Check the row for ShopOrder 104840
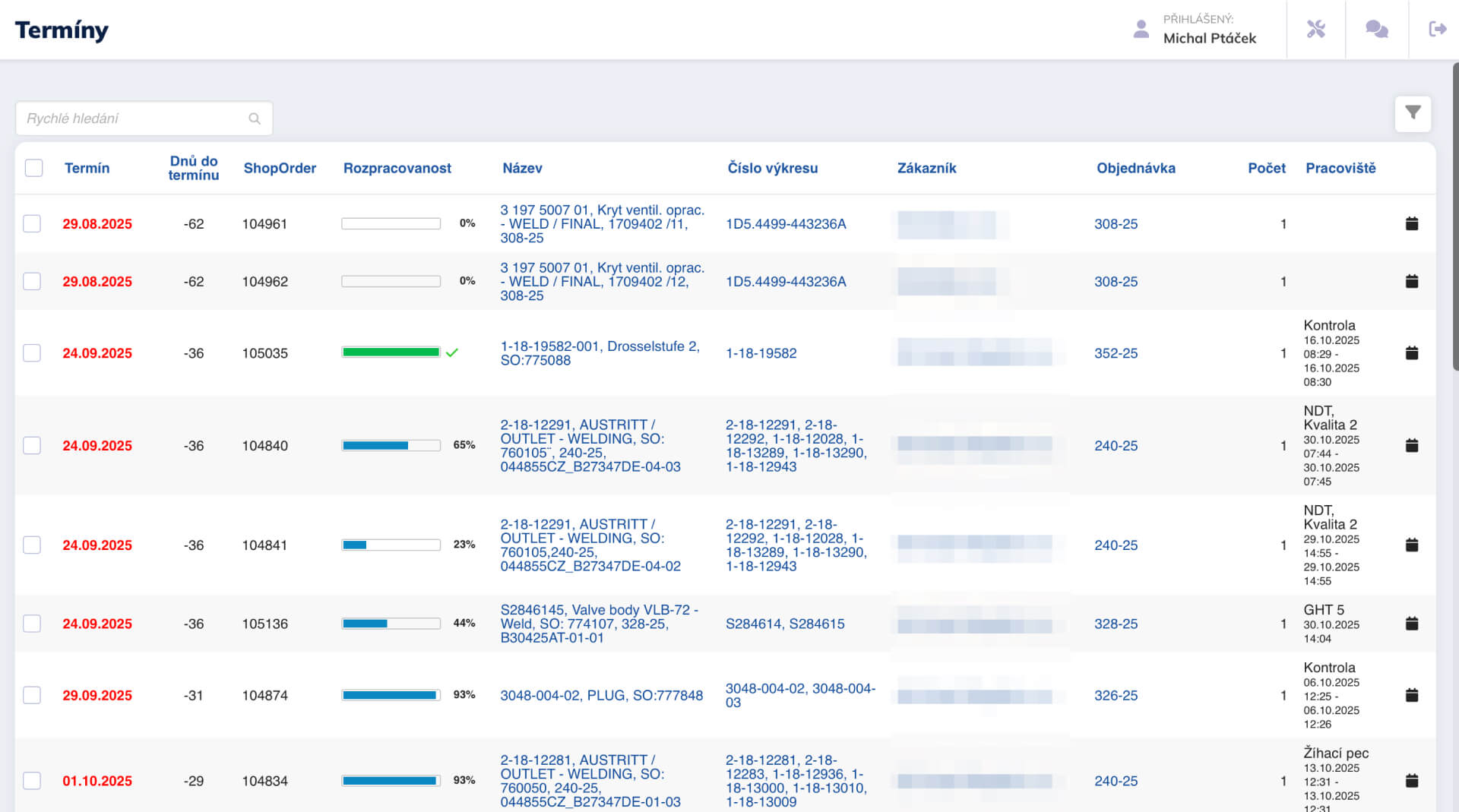Screen dimensions: 1459x812 click(x=32, y=445)
